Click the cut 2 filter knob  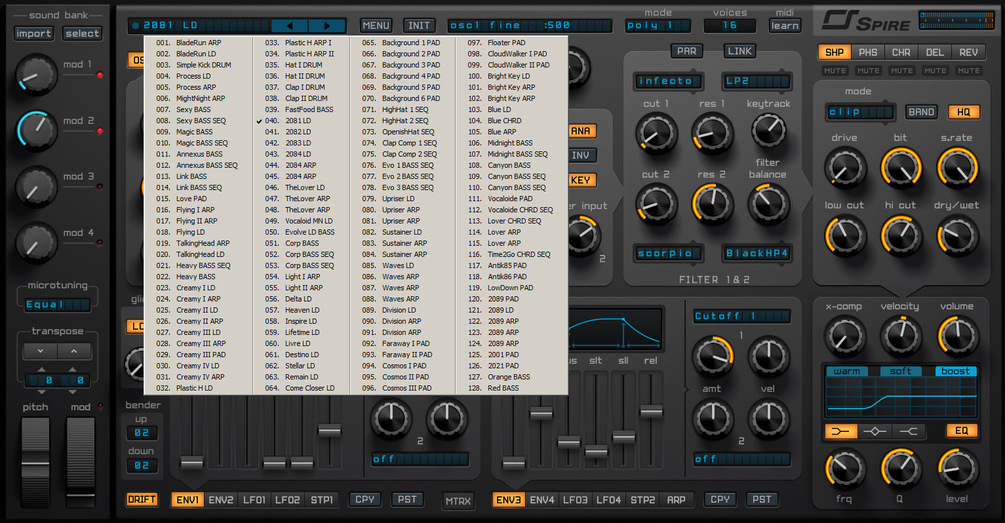656,204
